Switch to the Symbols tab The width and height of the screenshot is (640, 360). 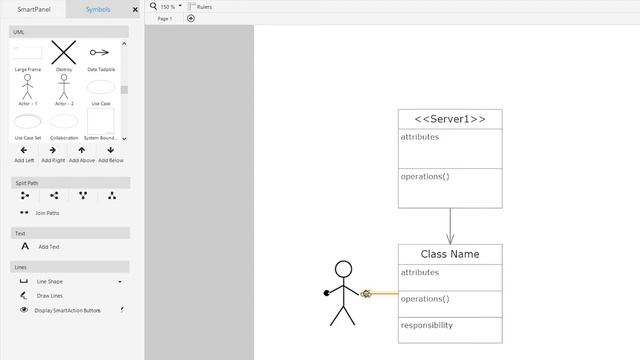98,9
